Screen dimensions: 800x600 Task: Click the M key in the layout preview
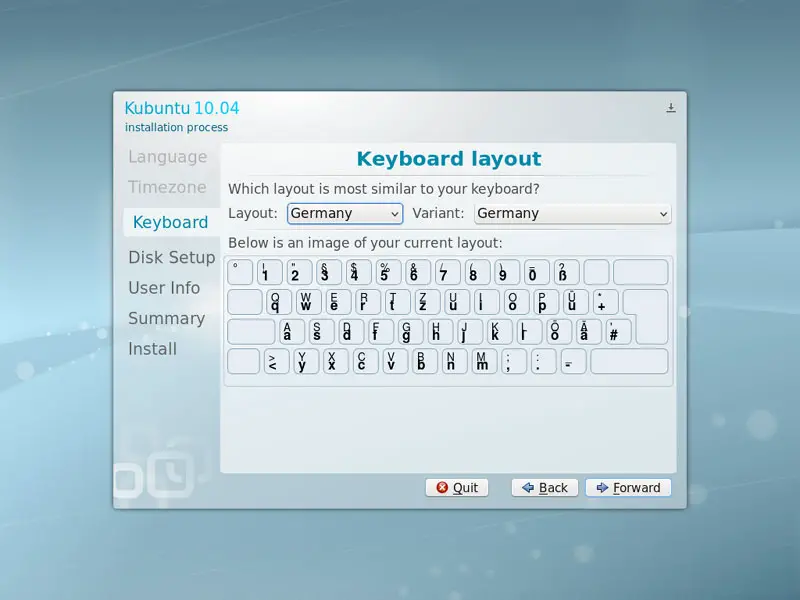484,362
